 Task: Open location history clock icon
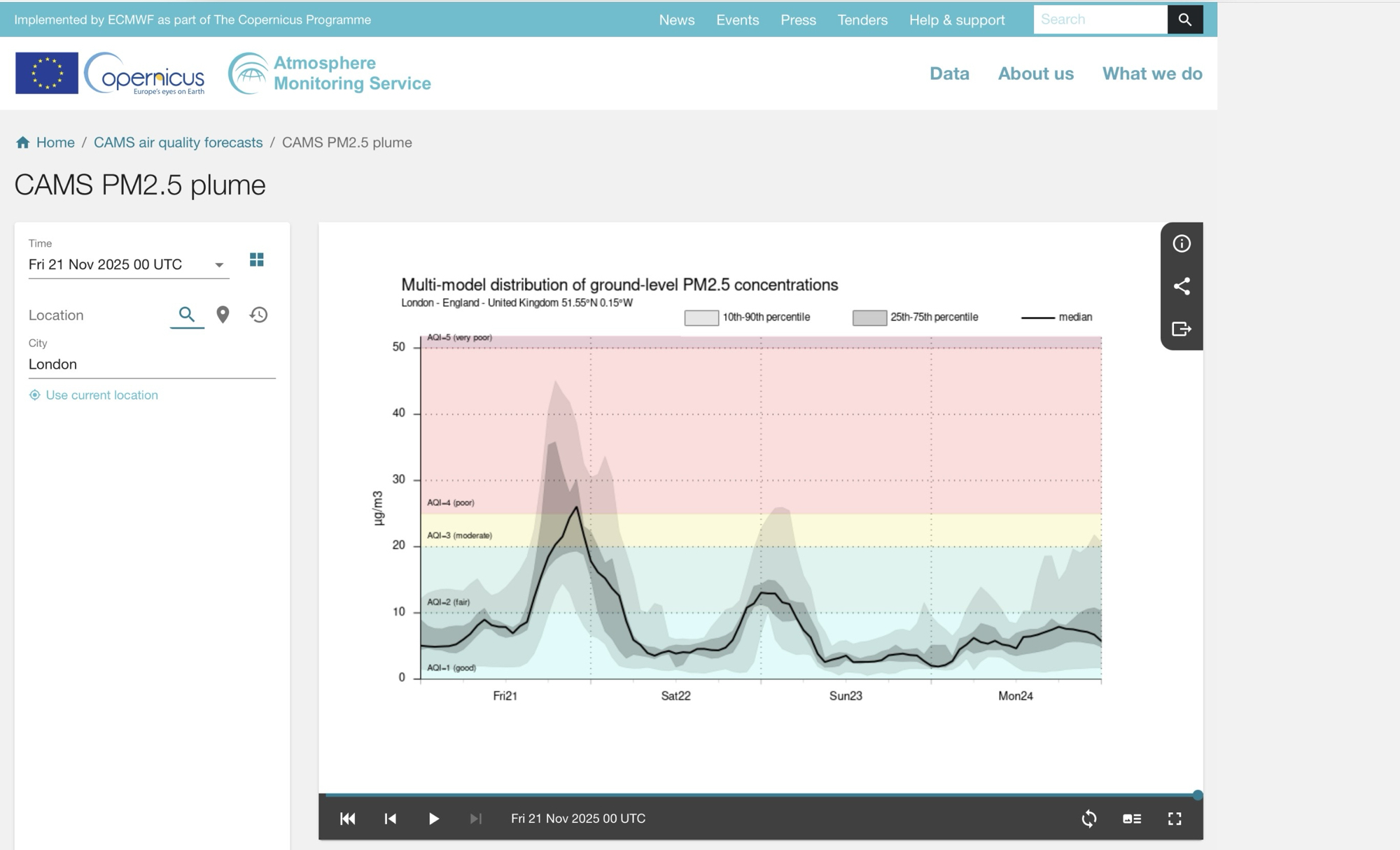[258, 315]
